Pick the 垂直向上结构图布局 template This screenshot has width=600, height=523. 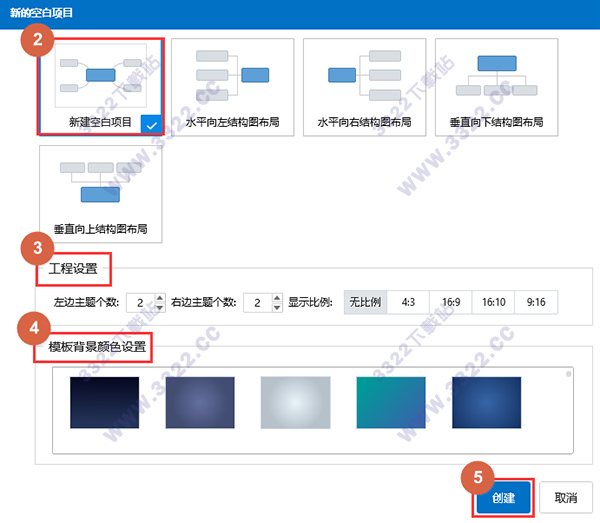(101, 194)
